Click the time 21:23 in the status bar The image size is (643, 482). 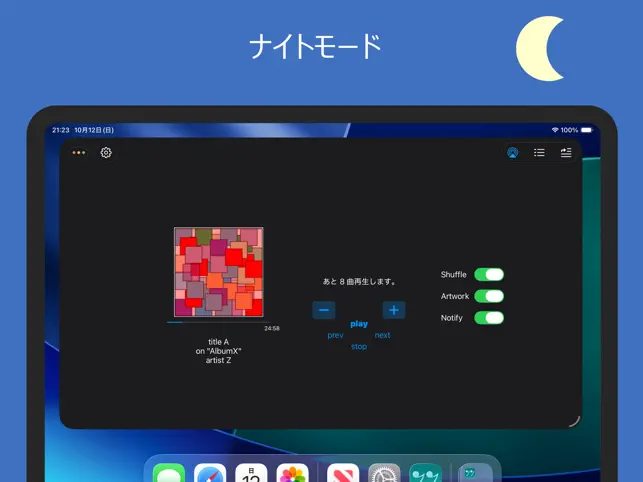[61, 130]
